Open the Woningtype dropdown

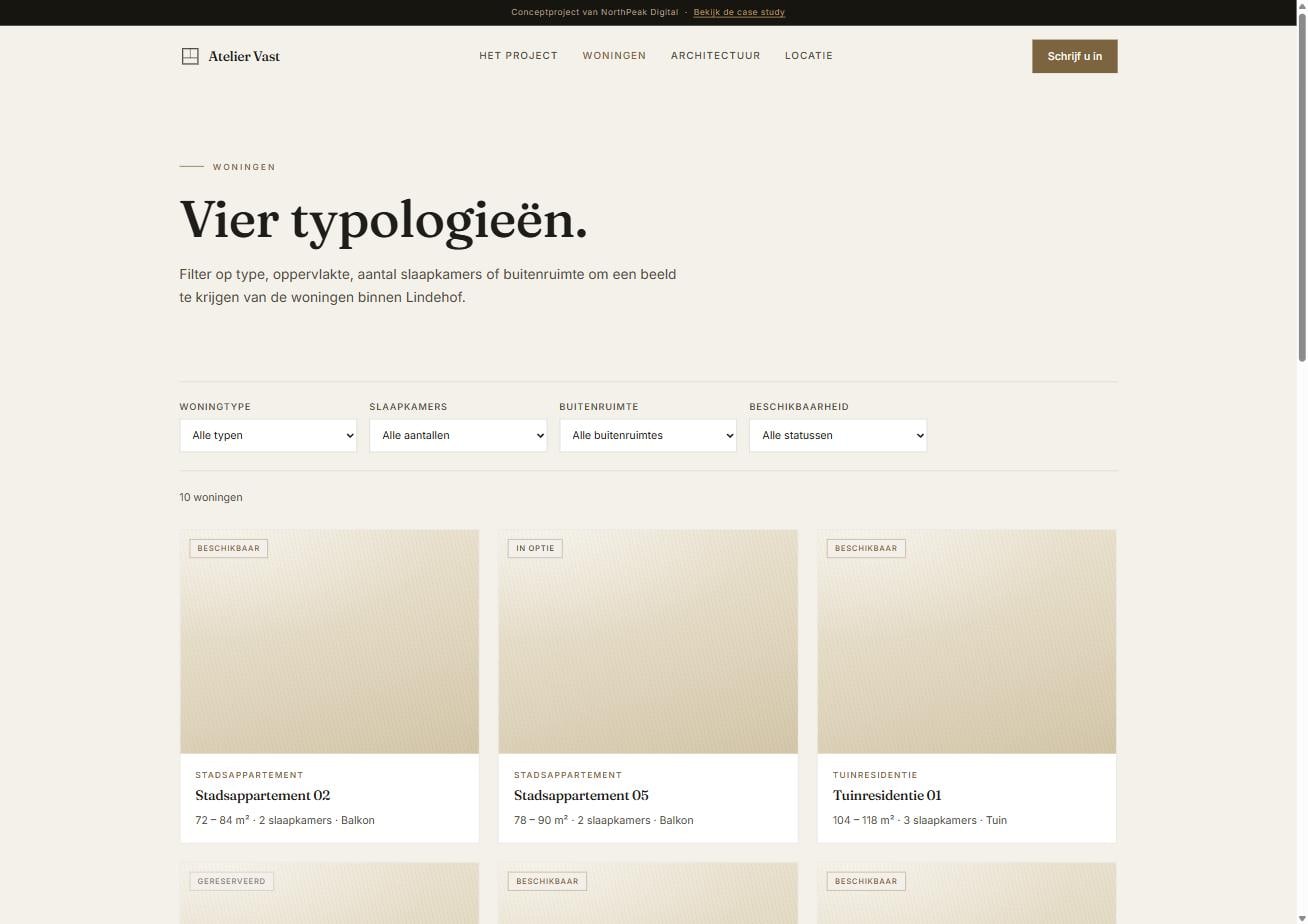coord(268,436)
